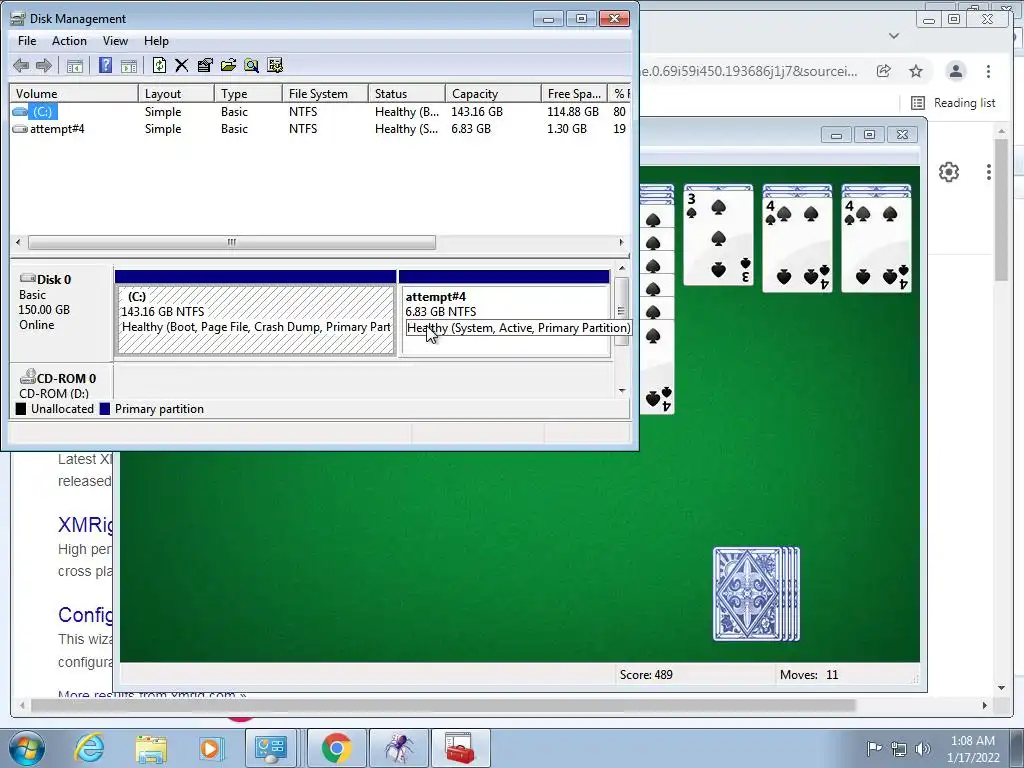Image resolution: width=1024 pixels, height=768 pixels.
Task: Open the XMRig search result link
Action: point(85,525)
